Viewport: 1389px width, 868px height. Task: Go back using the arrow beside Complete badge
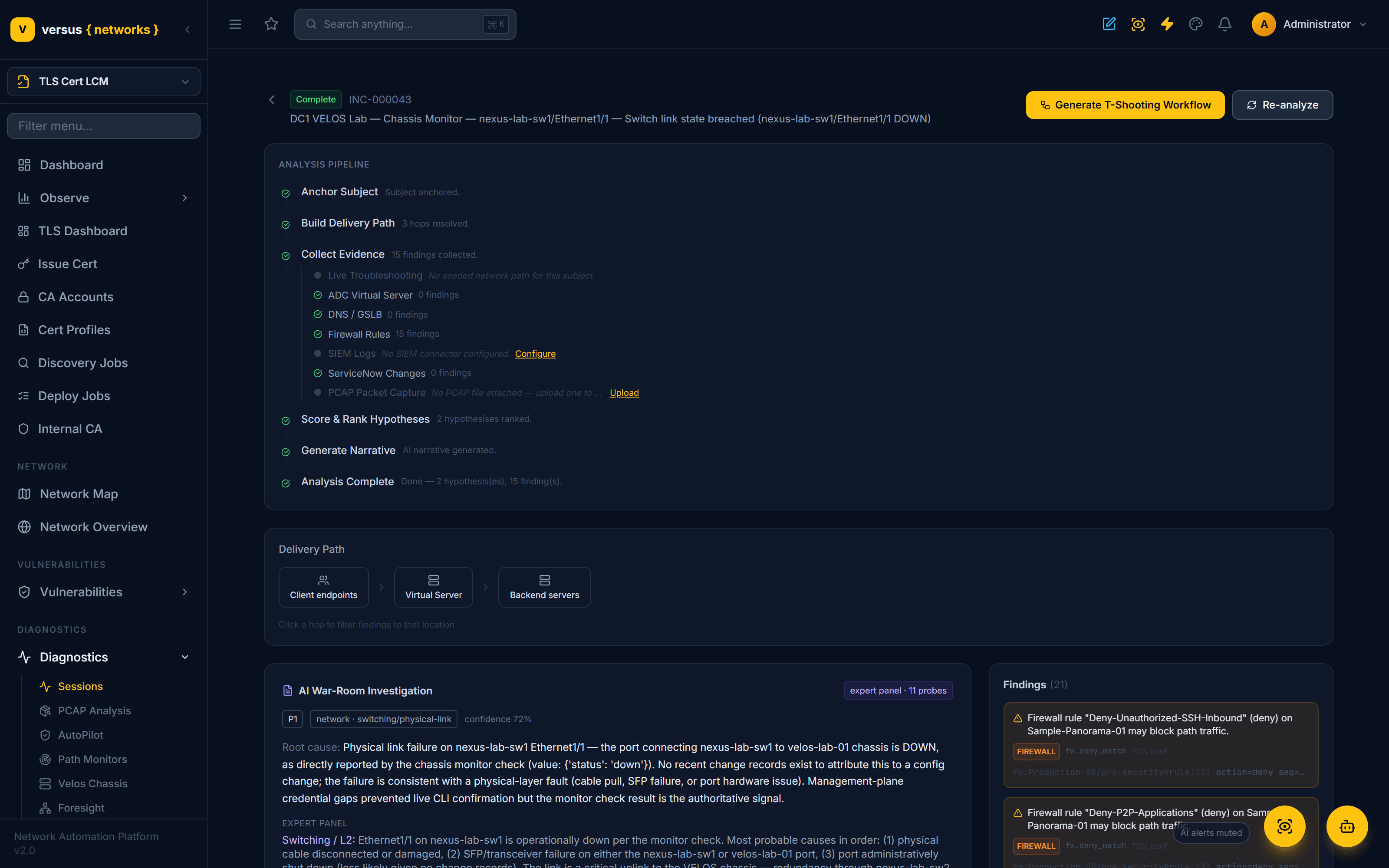[272, 100]
